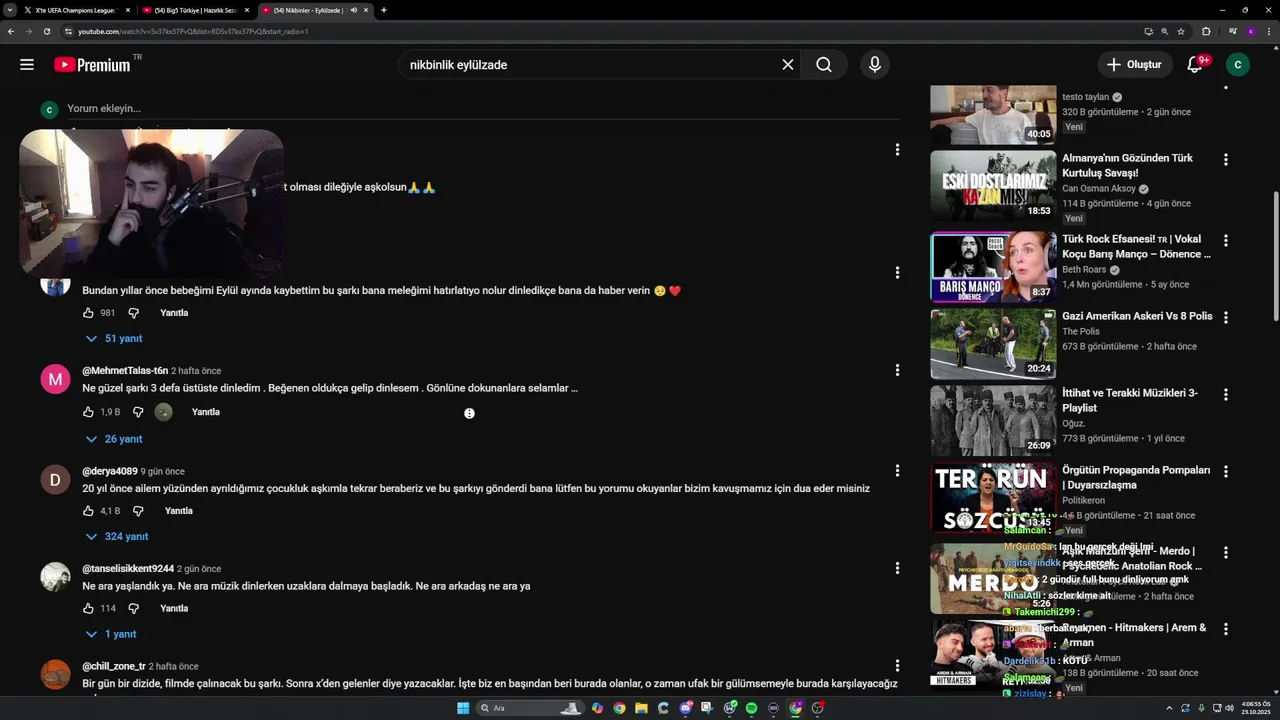
Task: Open menu for Gazi Amerikan Askeri video
Action: click(x=1226, y=318)
